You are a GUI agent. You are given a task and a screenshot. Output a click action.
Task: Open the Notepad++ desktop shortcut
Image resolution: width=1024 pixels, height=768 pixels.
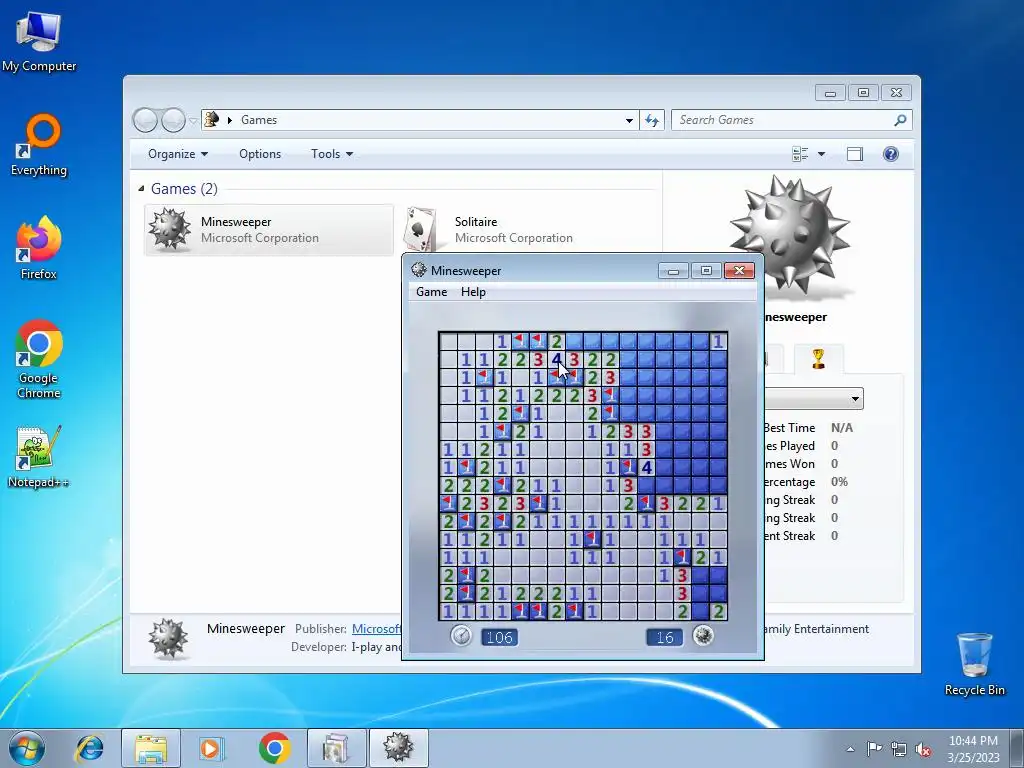[x=39, y=457]
